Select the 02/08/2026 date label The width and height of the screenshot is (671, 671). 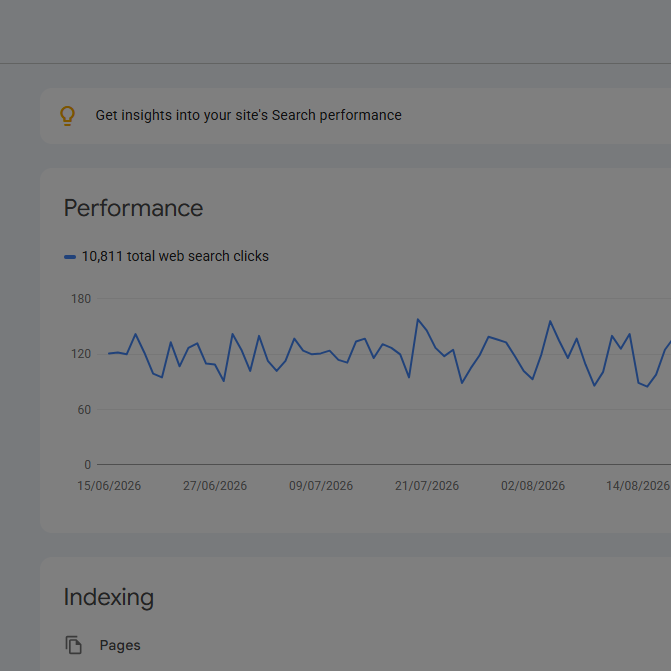[x=533, y=486]
